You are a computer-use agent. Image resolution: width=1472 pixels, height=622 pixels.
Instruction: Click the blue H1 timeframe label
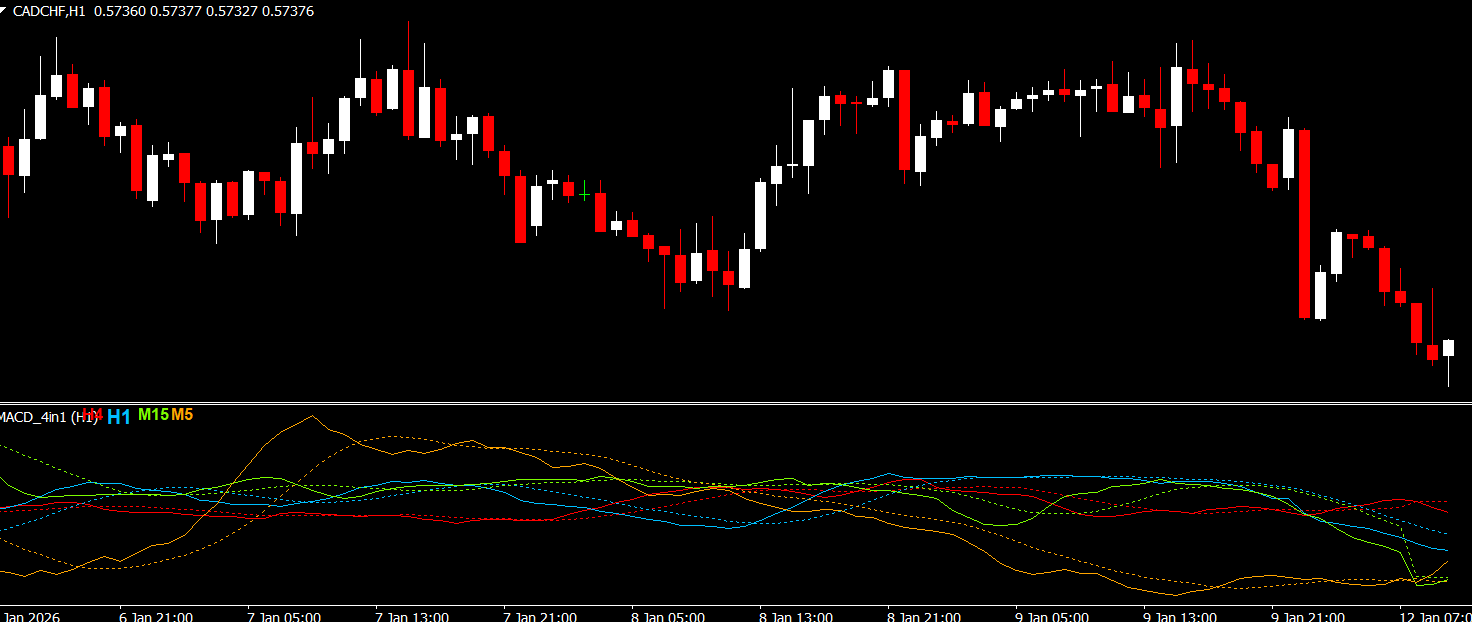tap(119, 417)
